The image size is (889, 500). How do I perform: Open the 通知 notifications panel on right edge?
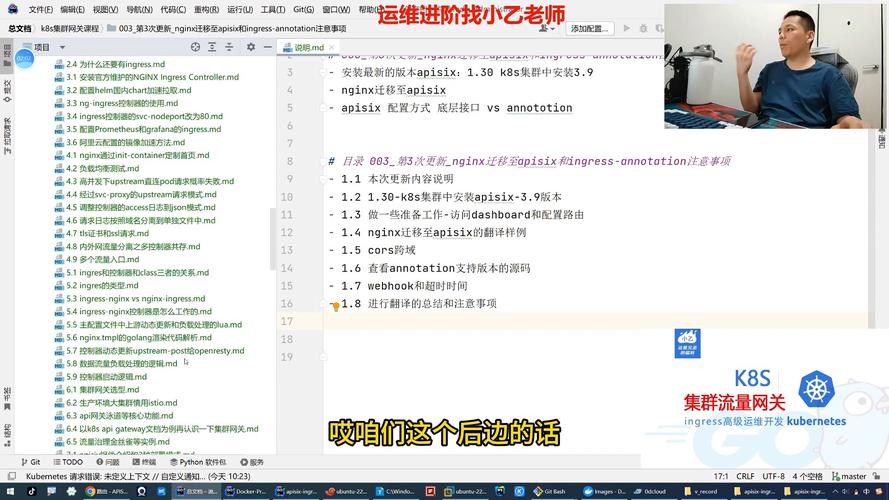pos(882,139)
